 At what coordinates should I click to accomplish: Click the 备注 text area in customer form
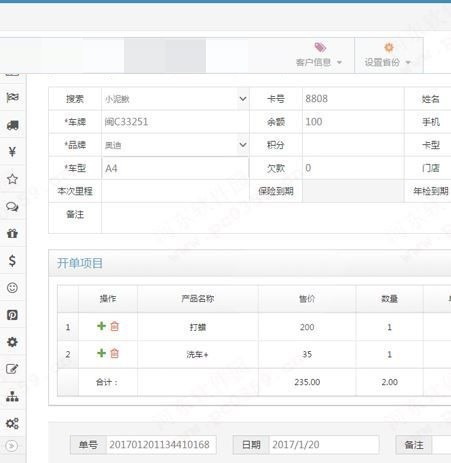coord(276,218)
